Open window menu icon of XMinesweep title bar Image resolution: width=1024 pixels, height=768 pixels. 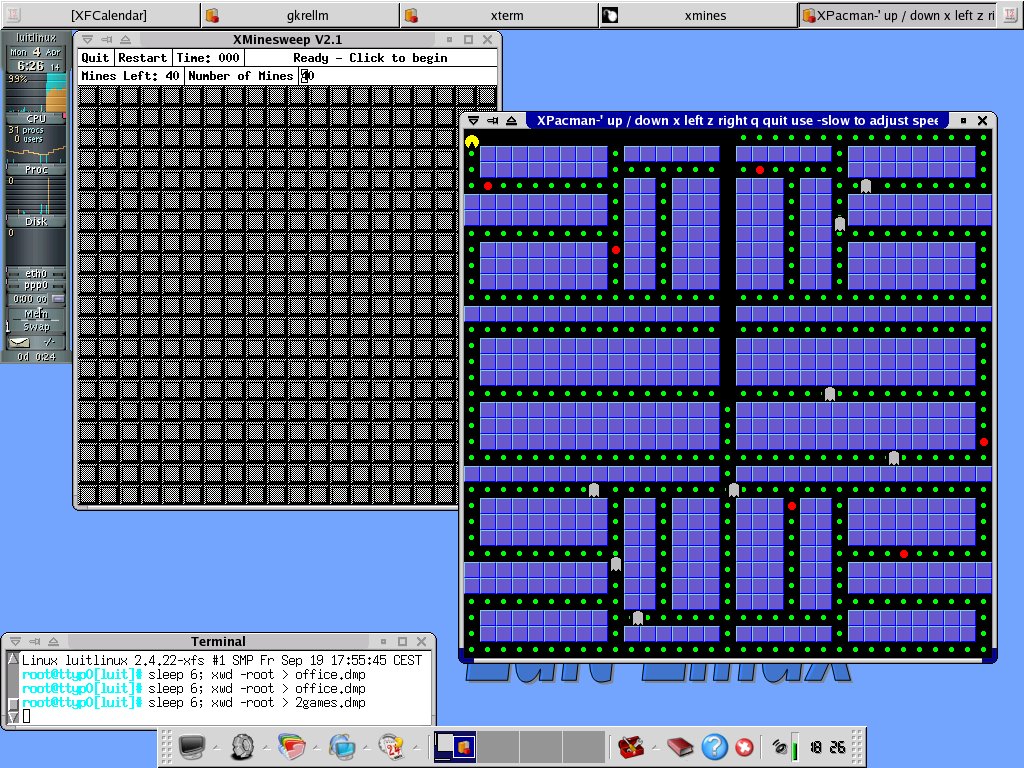pos(88,39)
